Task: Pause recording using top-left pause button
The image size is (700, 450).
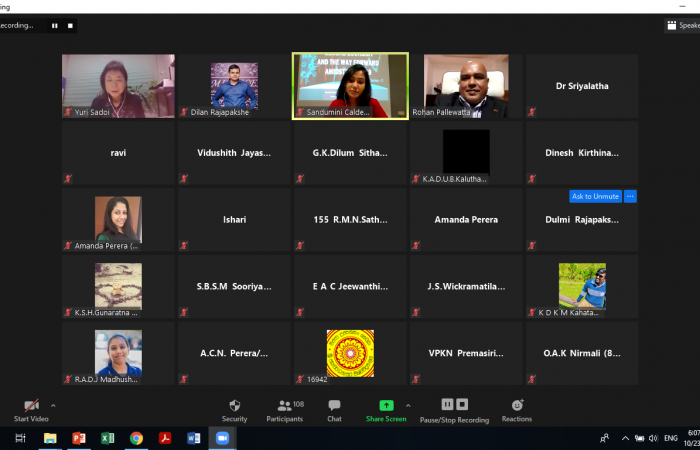Action: pyautogui.click(x=54, y=25)
